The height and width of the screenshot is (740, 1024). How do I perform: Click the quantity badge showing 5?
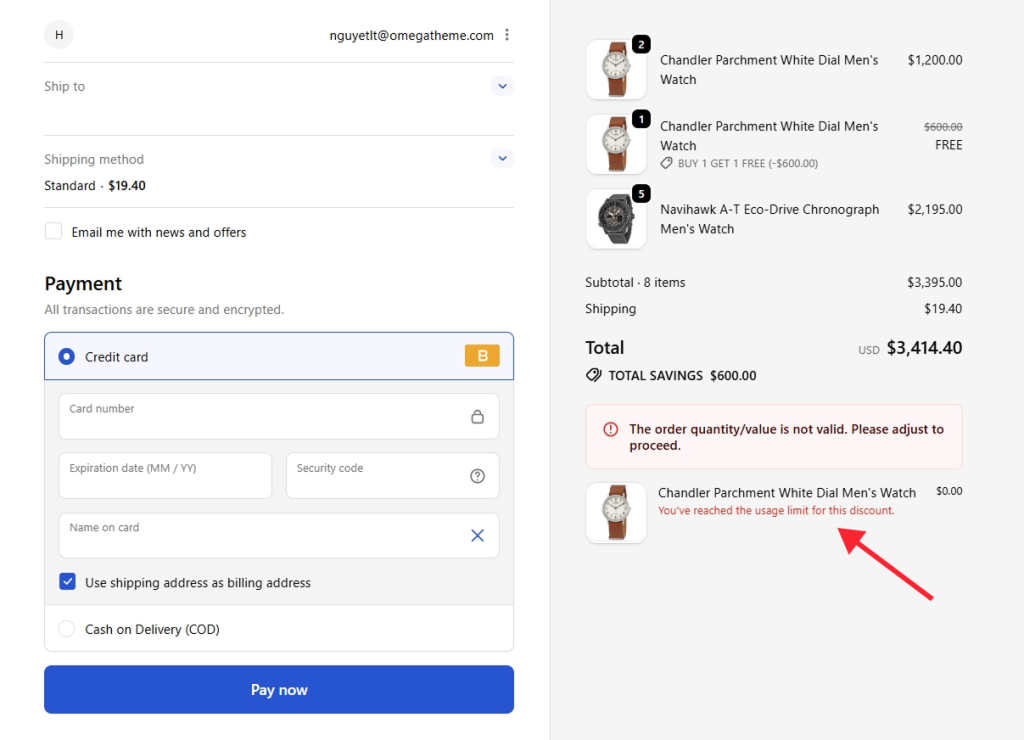point(641,193)
